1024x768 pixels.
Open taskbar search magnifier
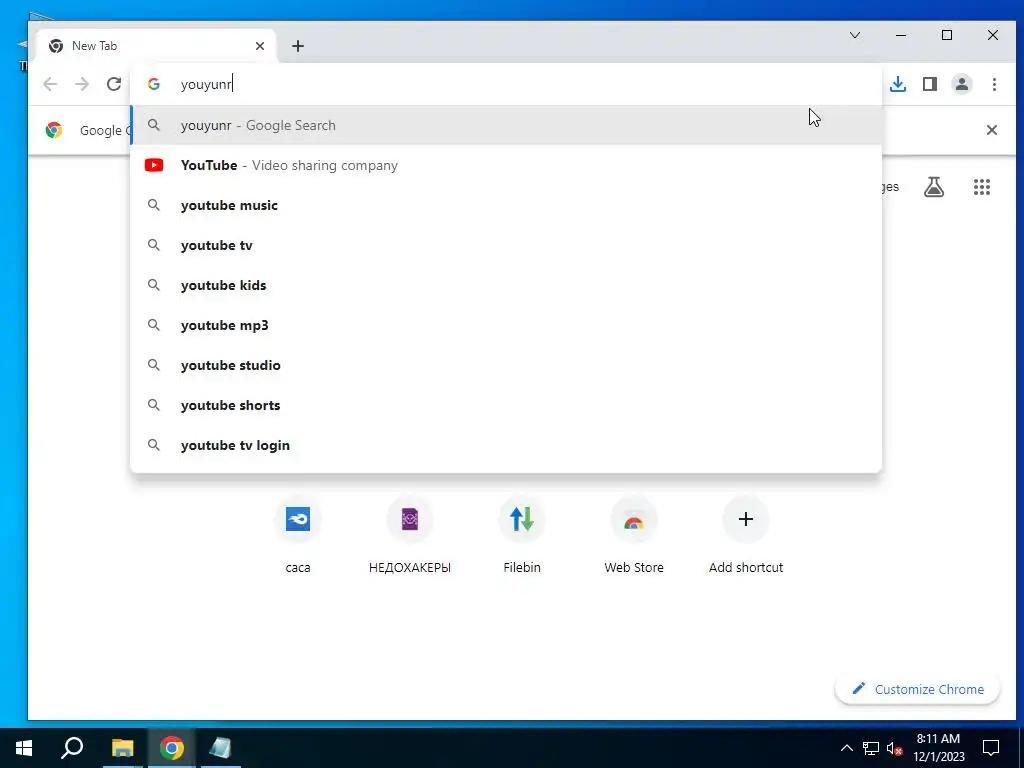point(72,748)
